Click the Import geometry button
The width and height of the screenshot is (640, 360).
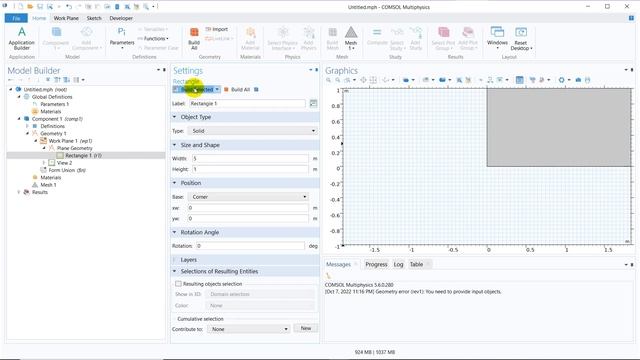(216, 29)
